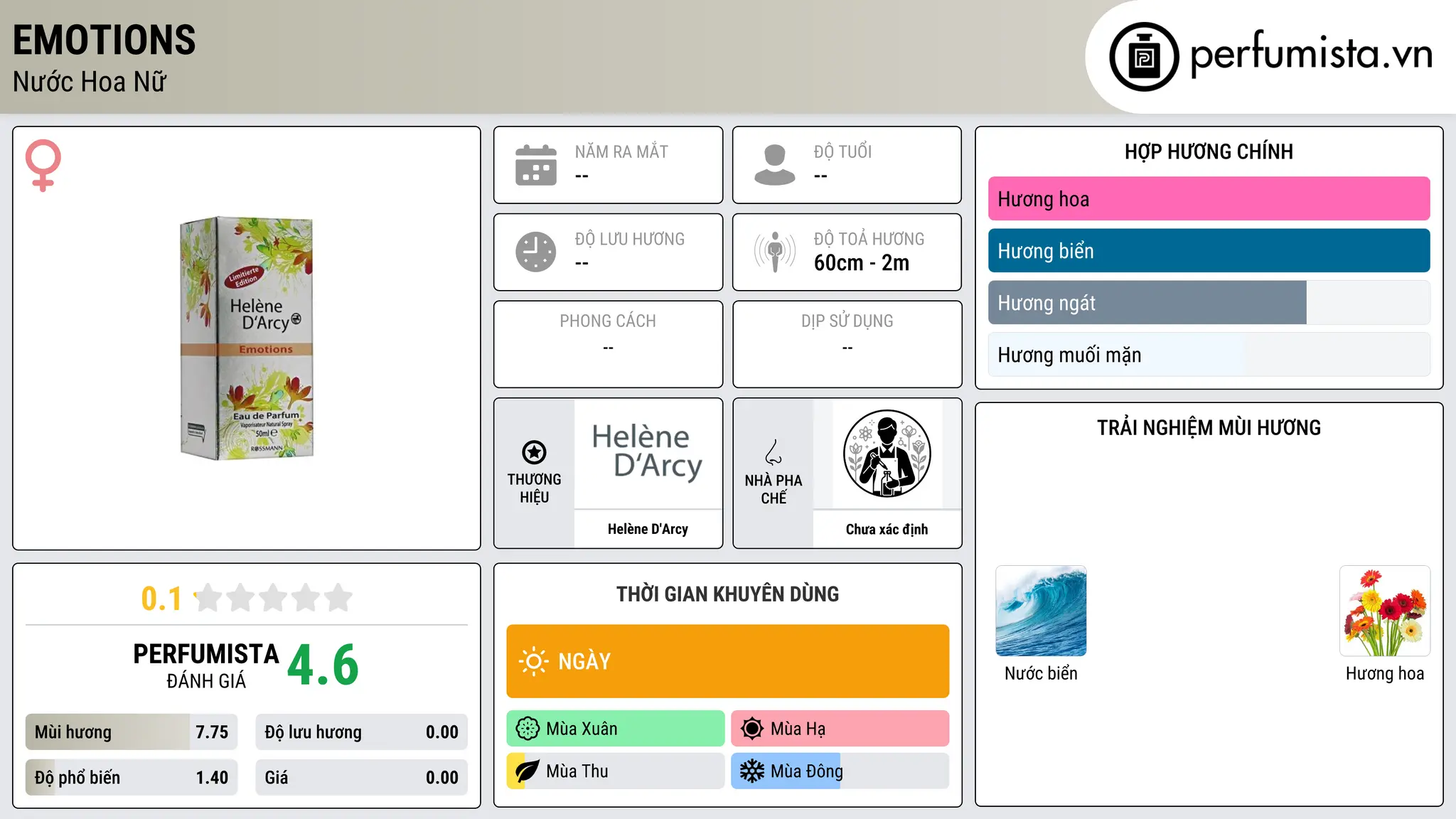1456x819 pixels.
Task: Click the spring flower icon beside Mùa Xuân
Action: [528, 729]
